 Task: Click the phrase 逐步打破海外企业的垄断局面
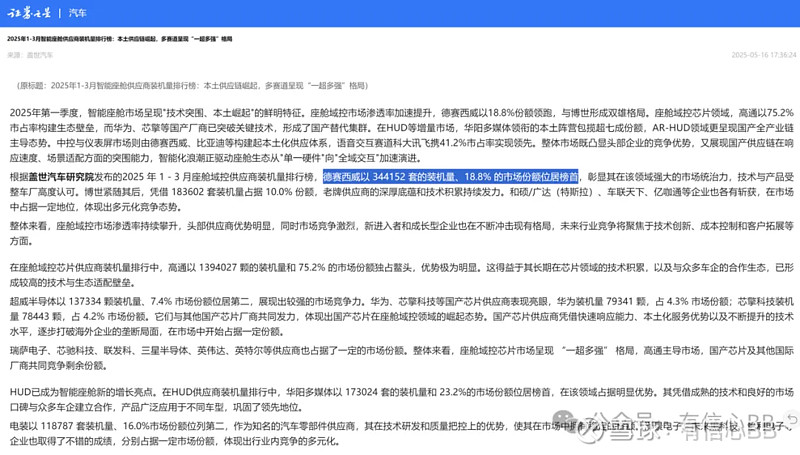point(98,332)
